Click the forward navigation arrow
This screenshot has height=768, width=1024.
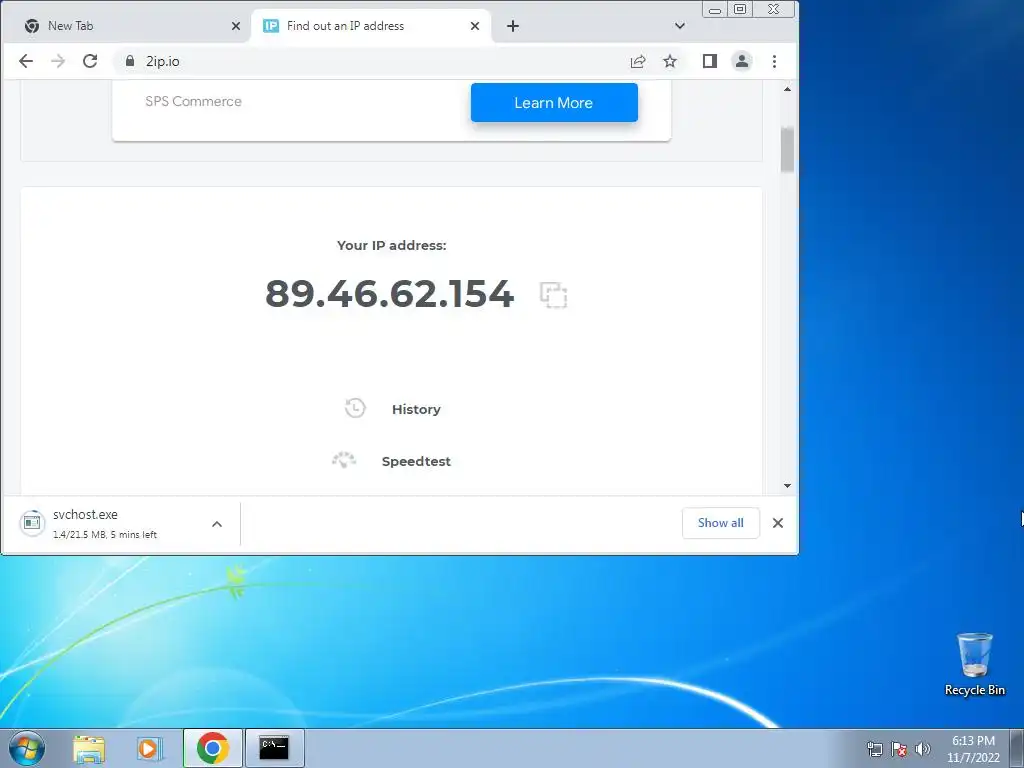point(58,61)
